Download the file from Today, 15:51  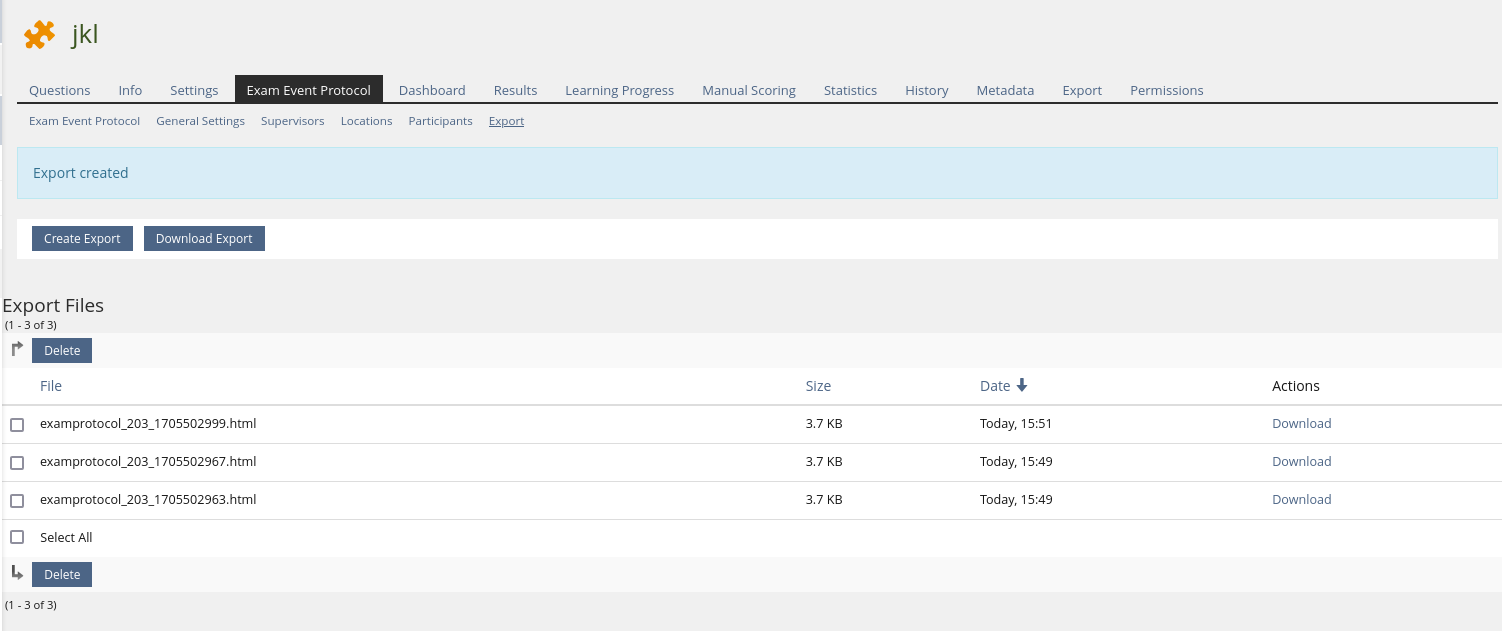point(1301,424)
